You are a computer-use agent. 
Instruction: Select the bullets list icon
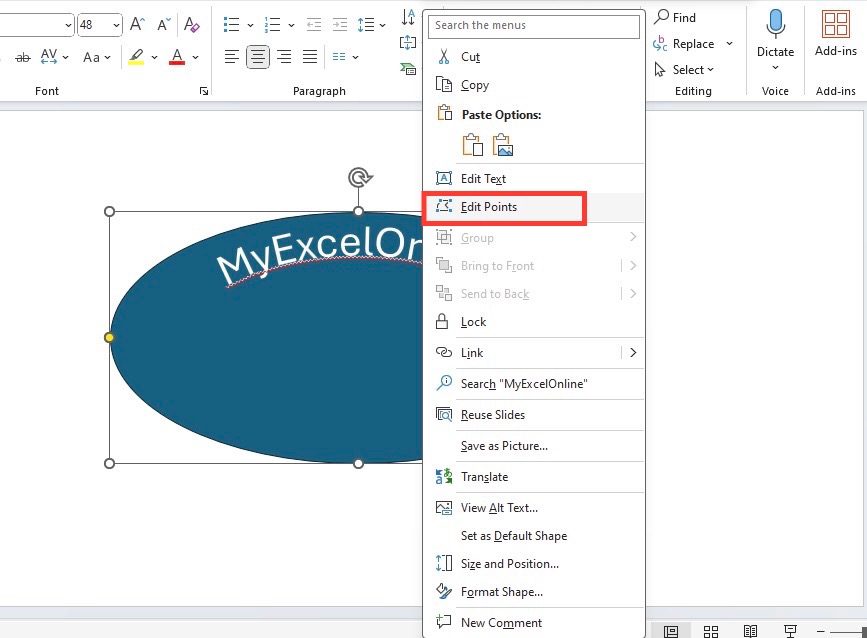tap(231, 25)
